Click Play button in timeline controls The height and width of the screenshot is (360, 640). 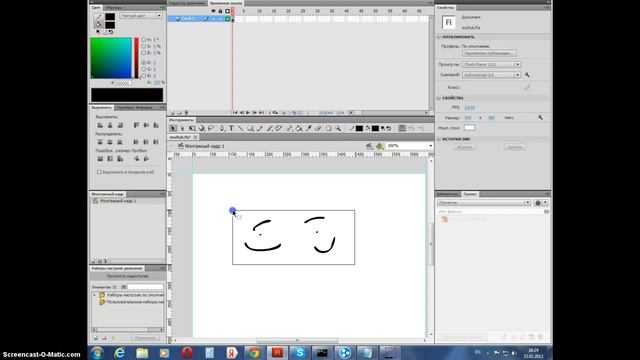[248, 113]
